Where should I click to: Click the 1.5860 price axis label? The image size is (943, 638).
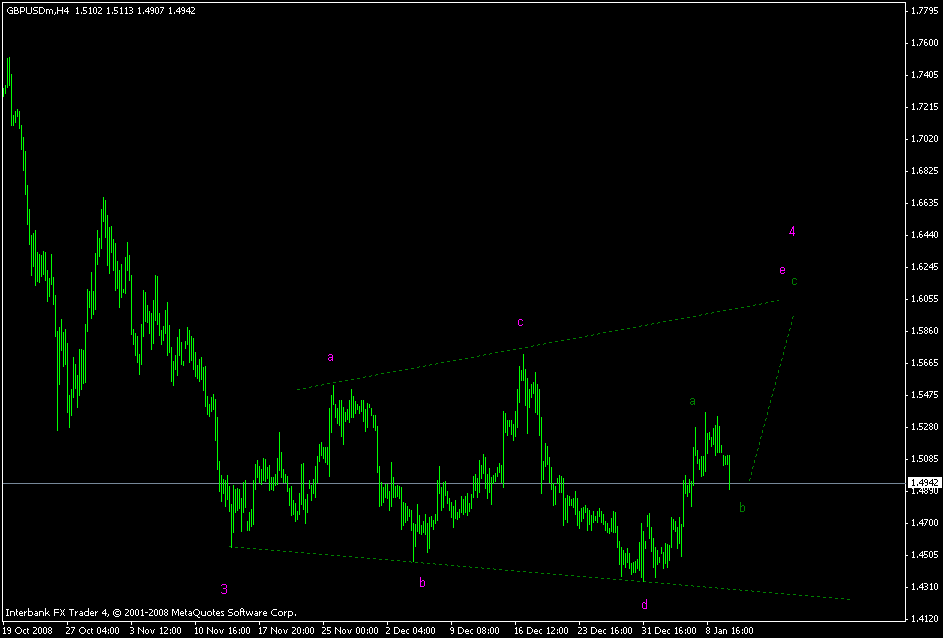click(x=924, y=331)
